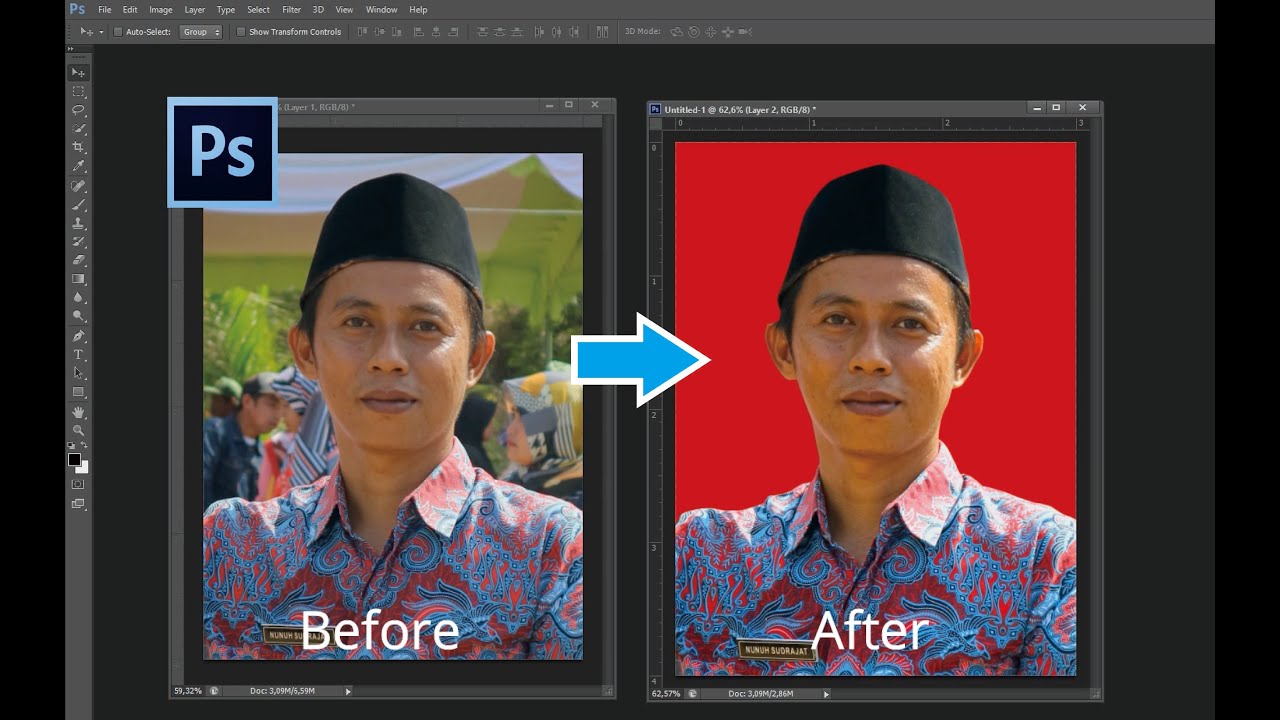Click the 62,57% zoom field

tap(666, 693)
